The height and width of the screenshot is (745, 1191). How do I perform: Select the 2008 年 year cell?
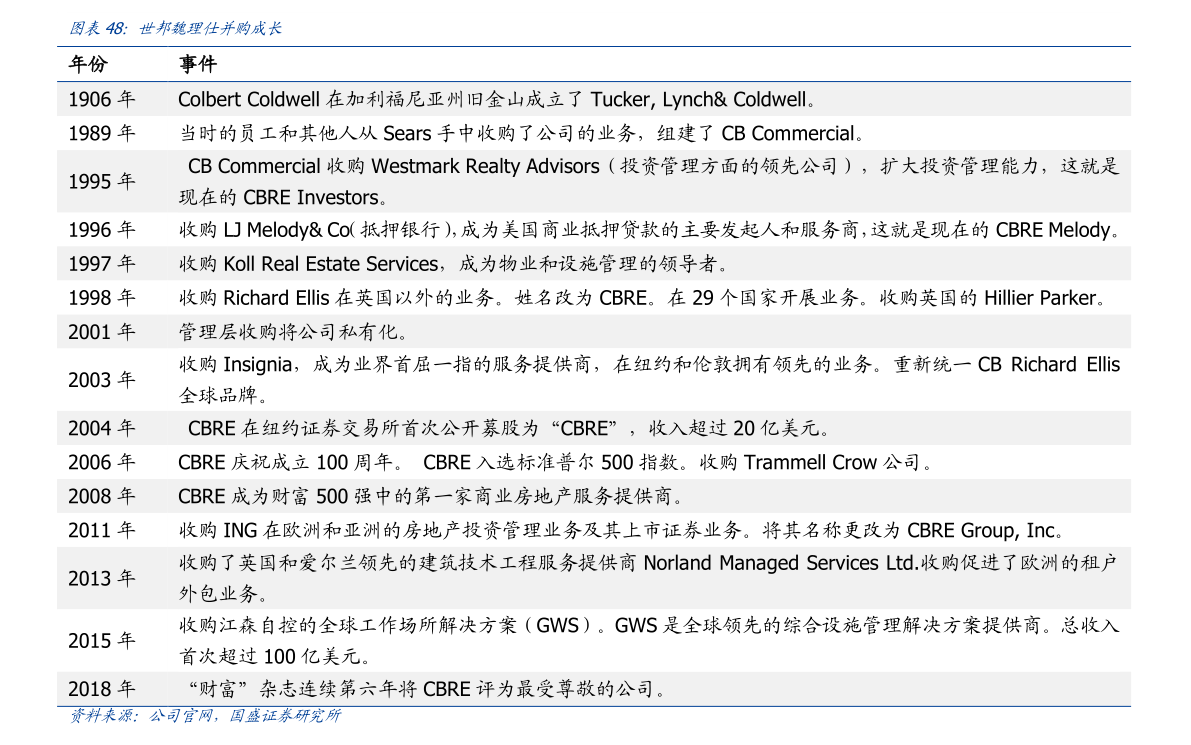(101, 496)
